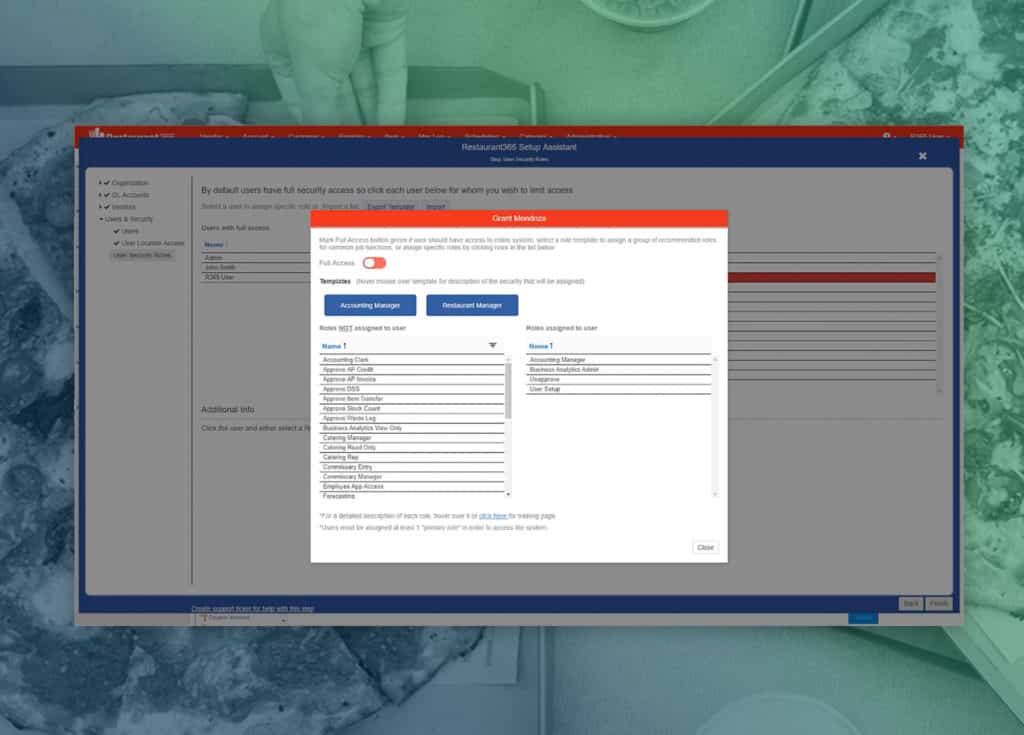Click scroll-down arrow of assigned roles list
1024x735 pixels.
point(715,494)
